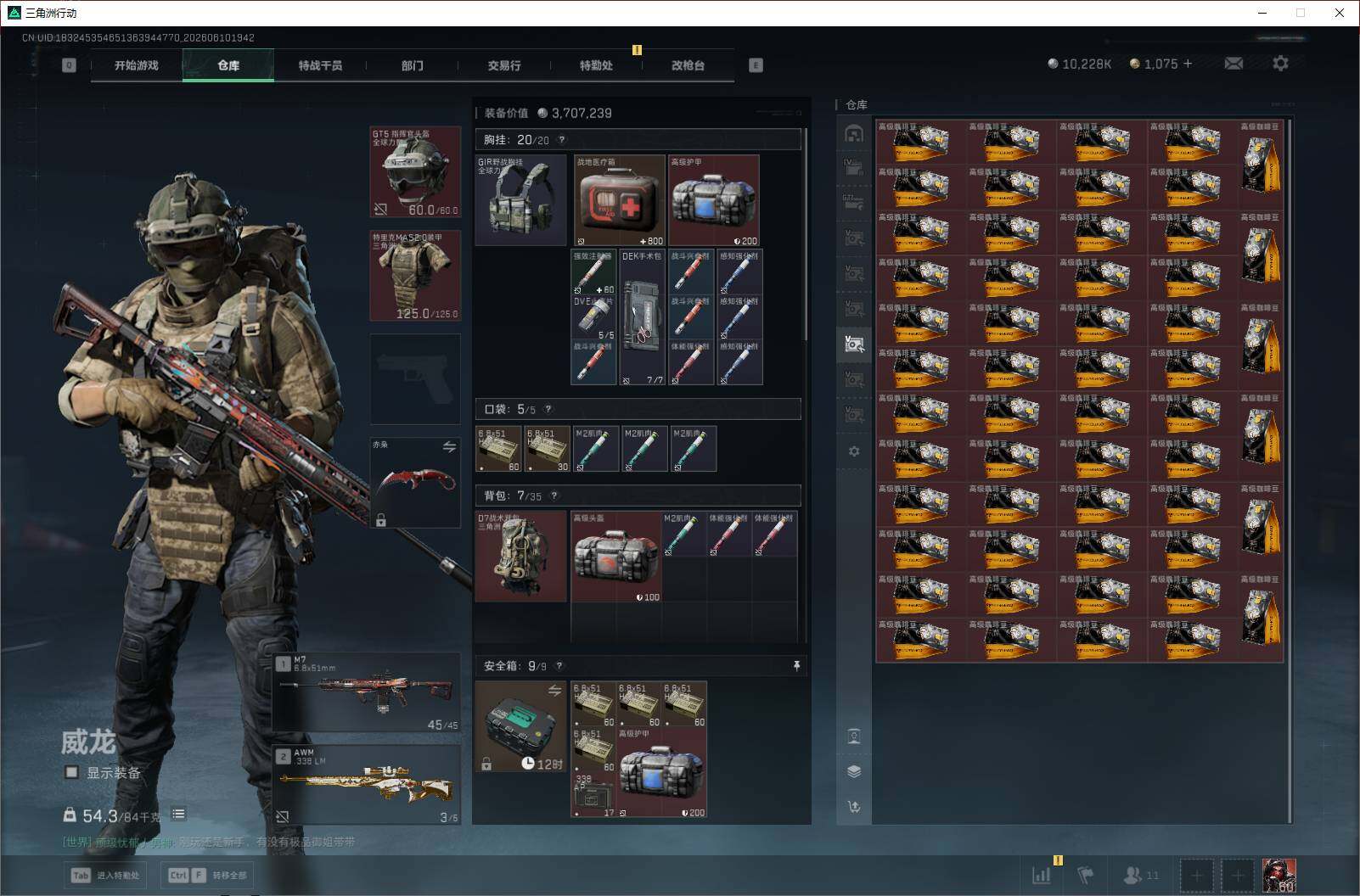Select the 高级护甲 repair kit in safe box
This screenshot has height=896, width=1360.
(662, 773)
